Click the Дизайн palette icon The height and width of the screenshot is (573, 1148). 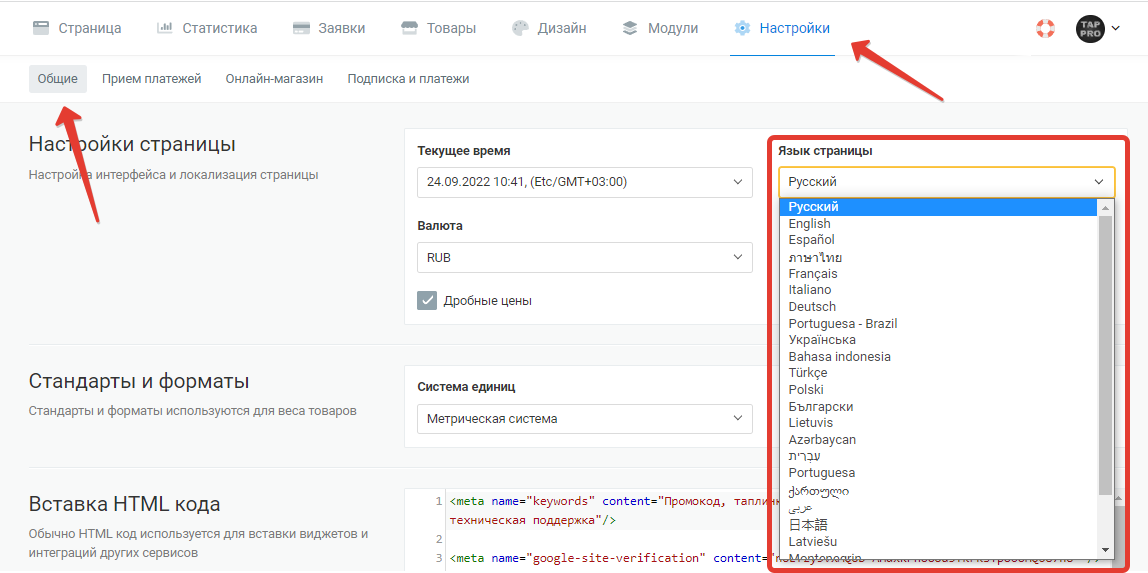520,29
